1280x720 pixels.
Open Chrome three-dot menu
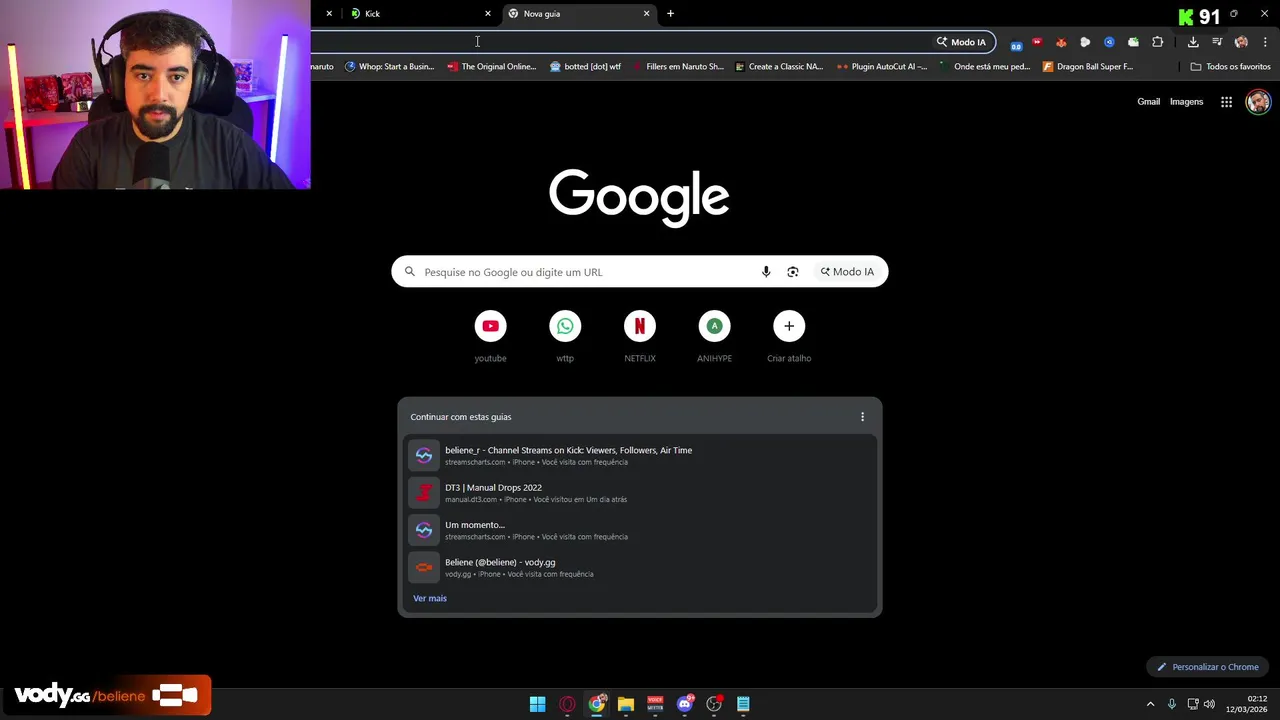(1265, 42)
